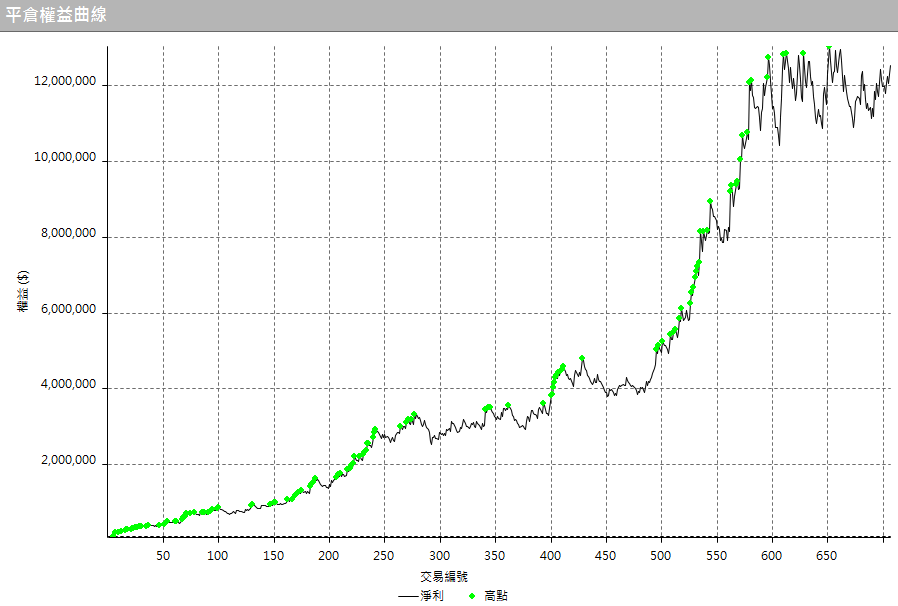Click the 12,000,000 y-axis label
898x606 pixels.
coord(65,81)
